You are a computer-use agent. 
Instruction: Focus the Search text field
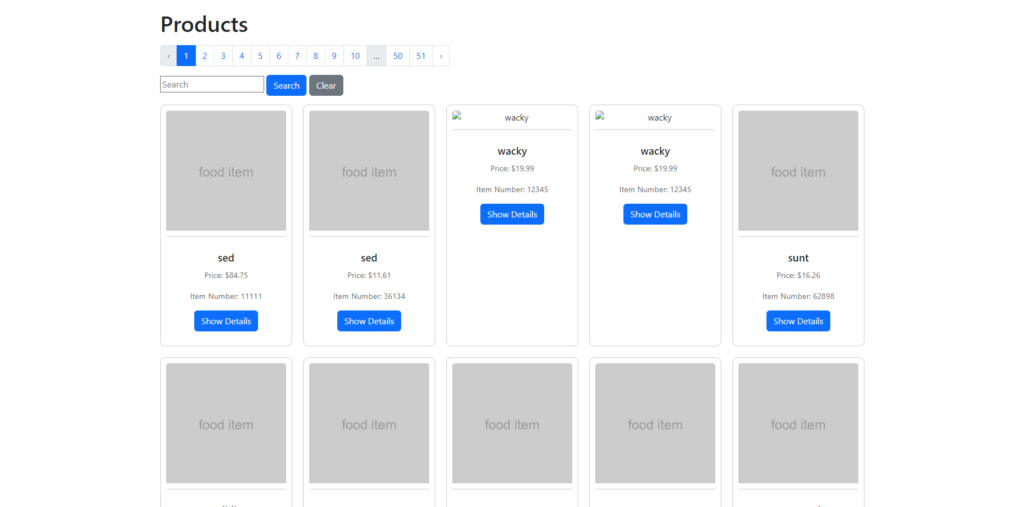(x=212, y=85)
